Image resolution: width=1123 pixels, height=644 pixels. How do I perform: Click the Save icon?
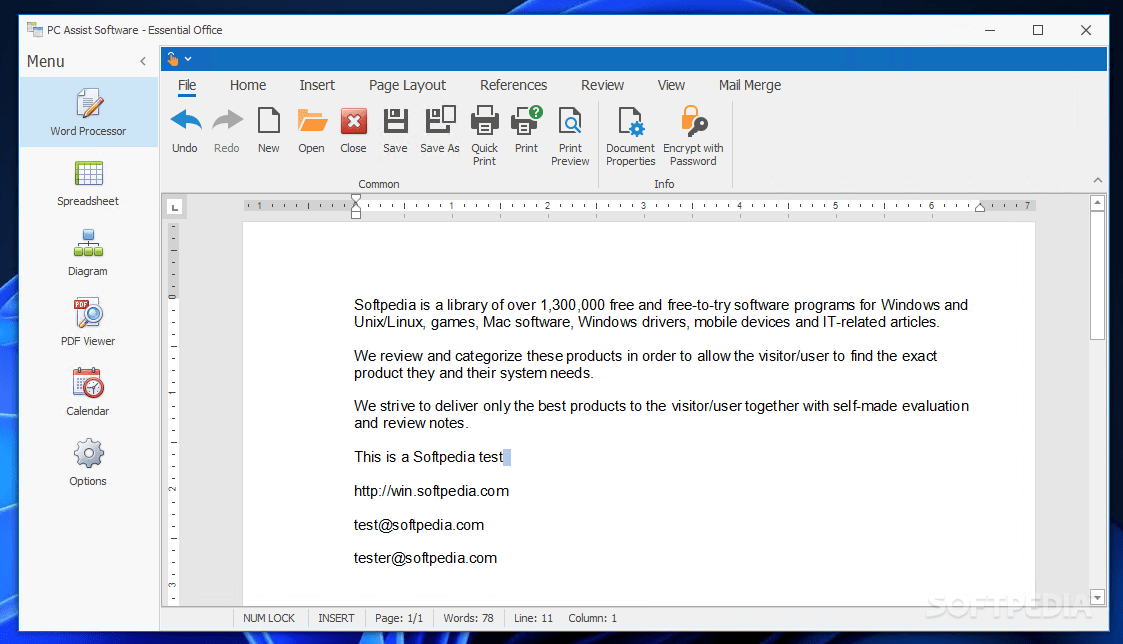[394, 130]
